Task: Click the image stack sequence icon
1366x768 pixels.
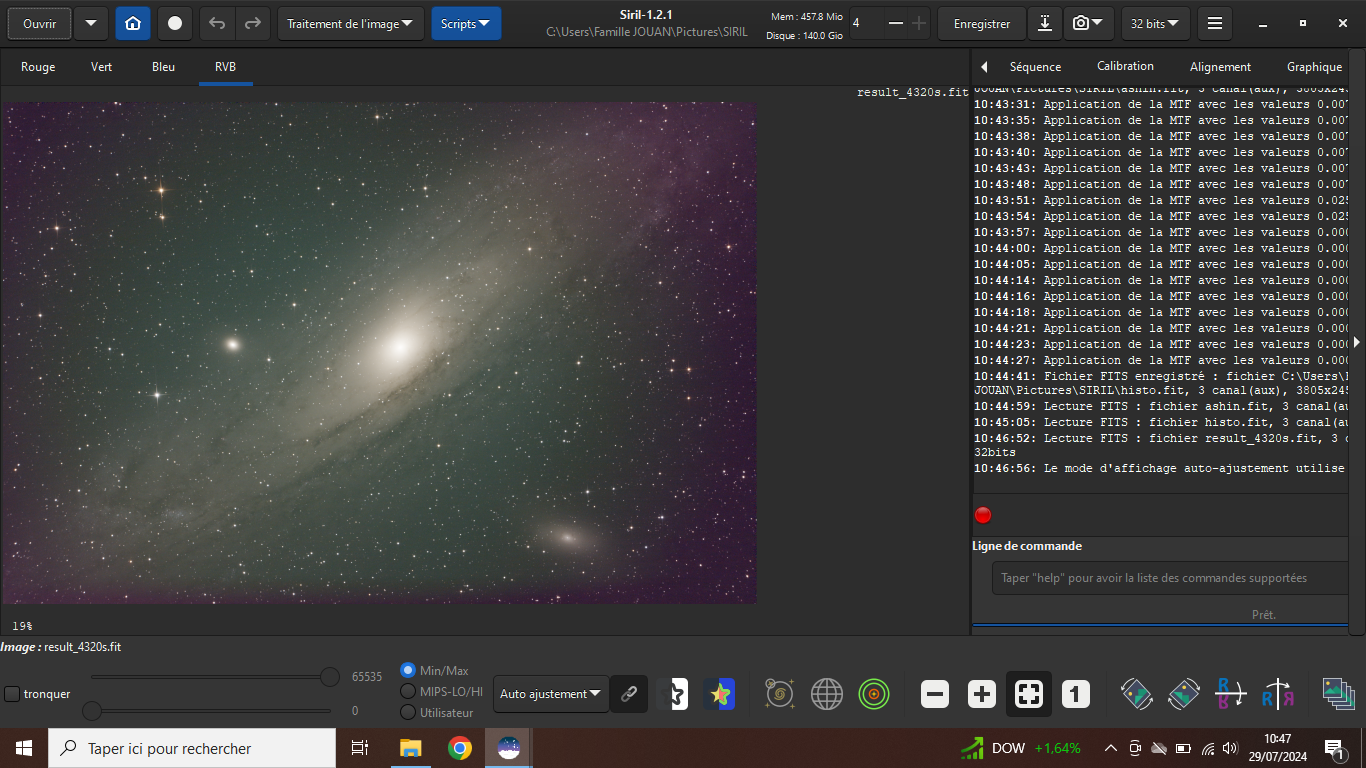Action: point(1338,694)
